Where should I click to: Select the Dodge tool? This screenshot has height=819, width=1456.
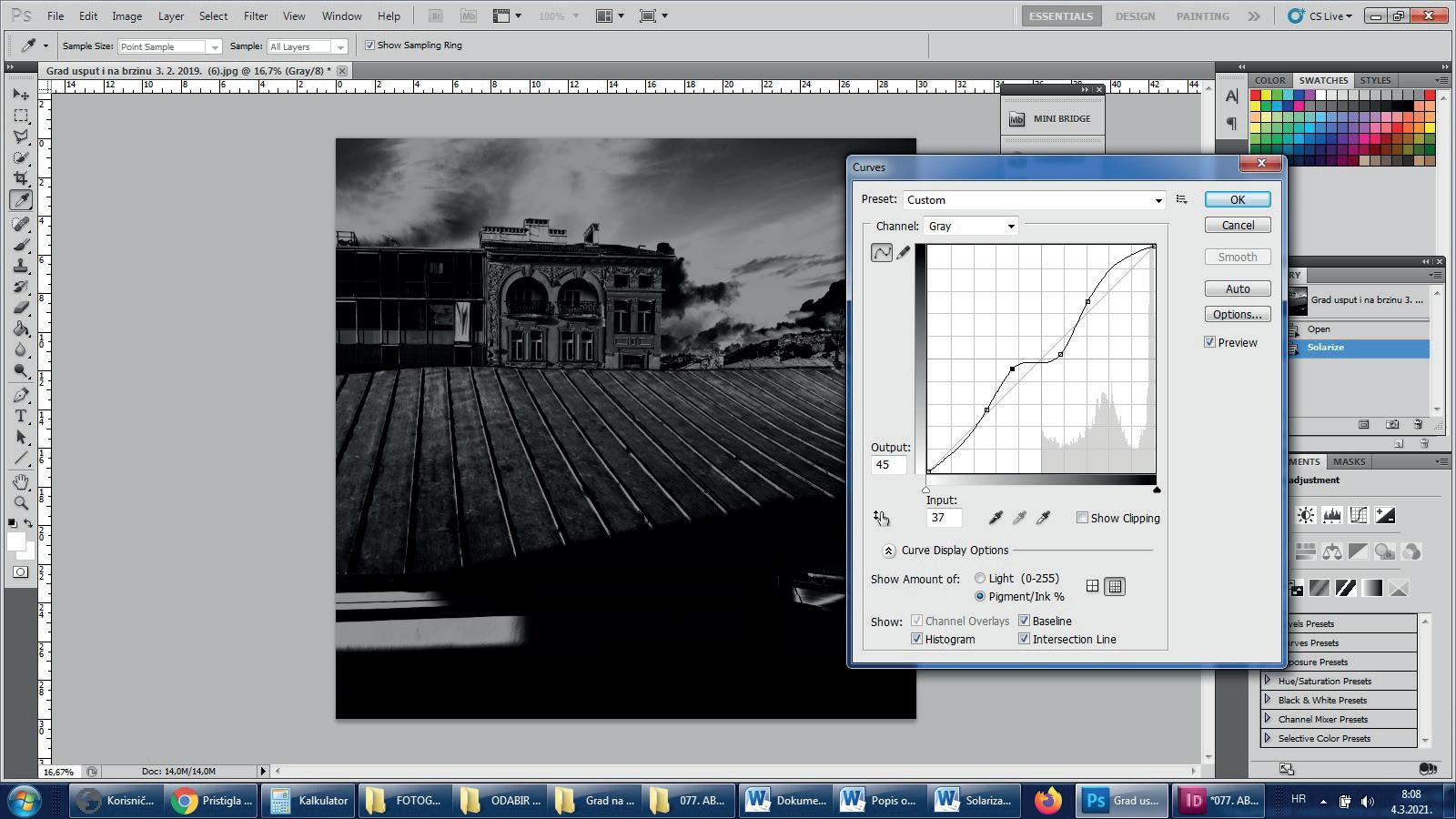point(21,370)
